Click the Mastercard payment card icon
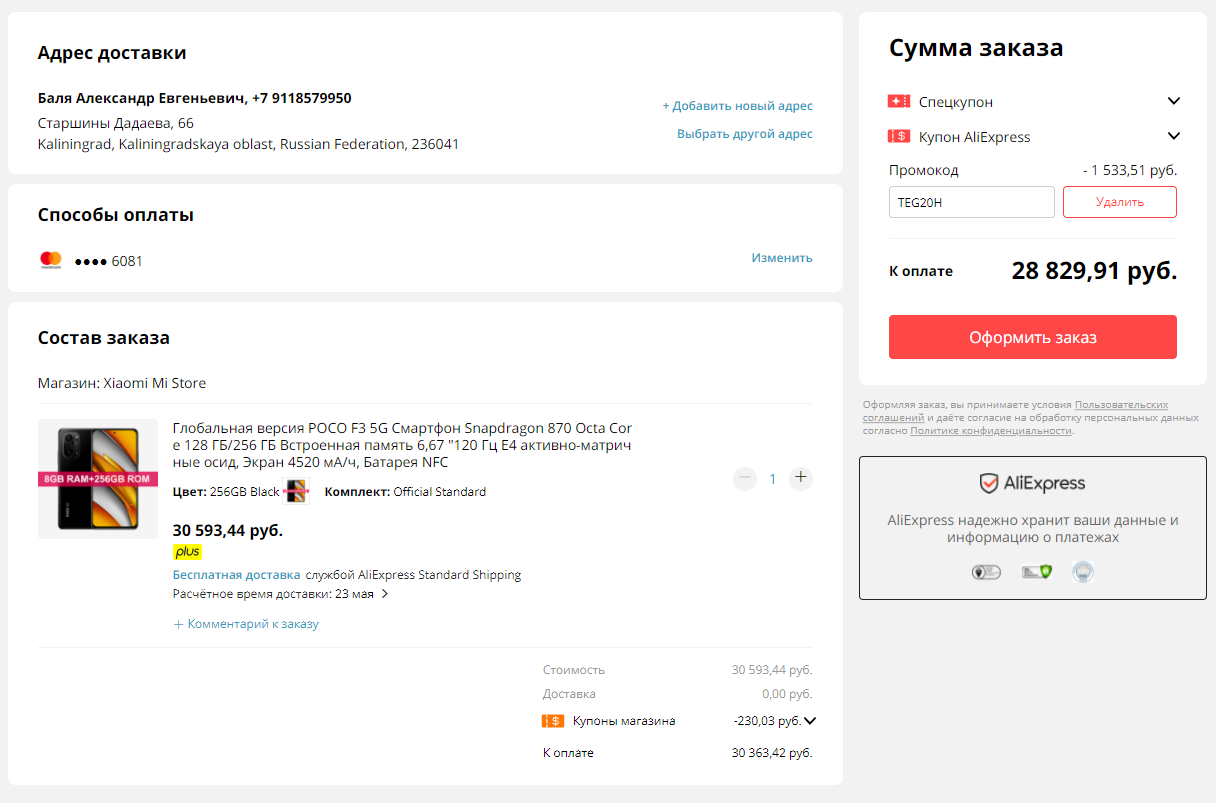This screenshot has height=803, width=1216. (51, 260)
